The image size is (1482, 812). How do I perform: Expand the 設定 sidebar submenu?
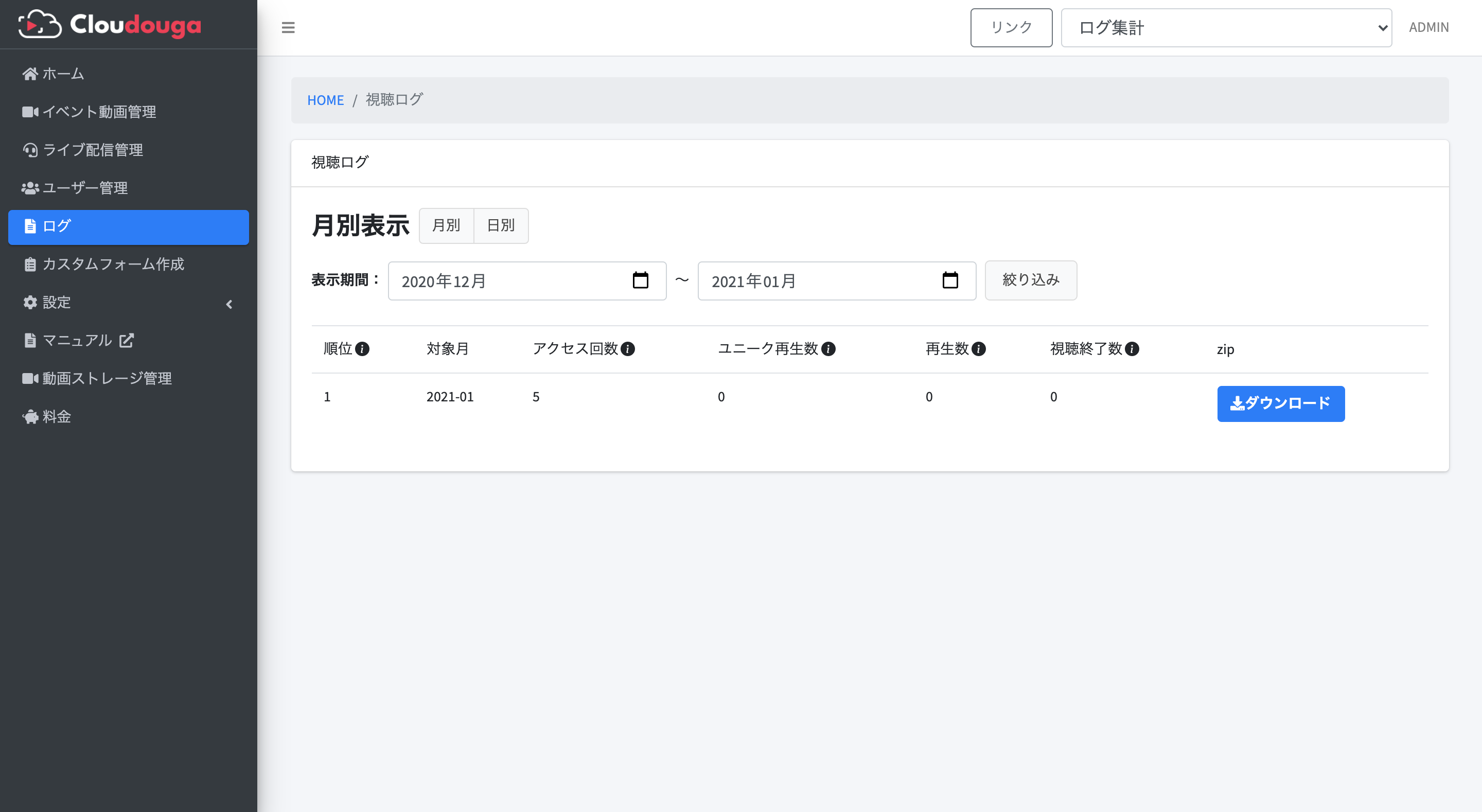pyautogui.click(x=128, y=303)
